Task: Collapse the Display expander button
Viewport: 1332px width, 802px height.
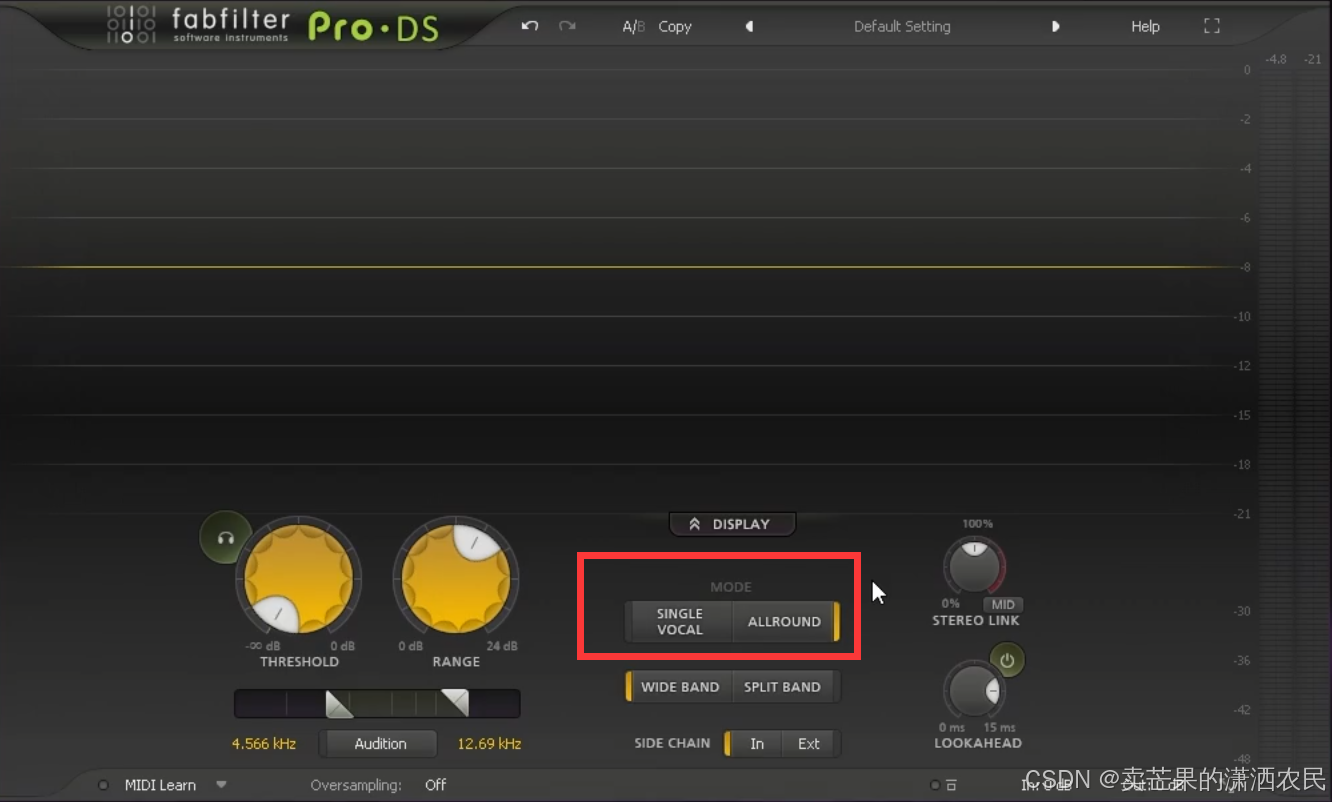Action: tap(732, 524)
